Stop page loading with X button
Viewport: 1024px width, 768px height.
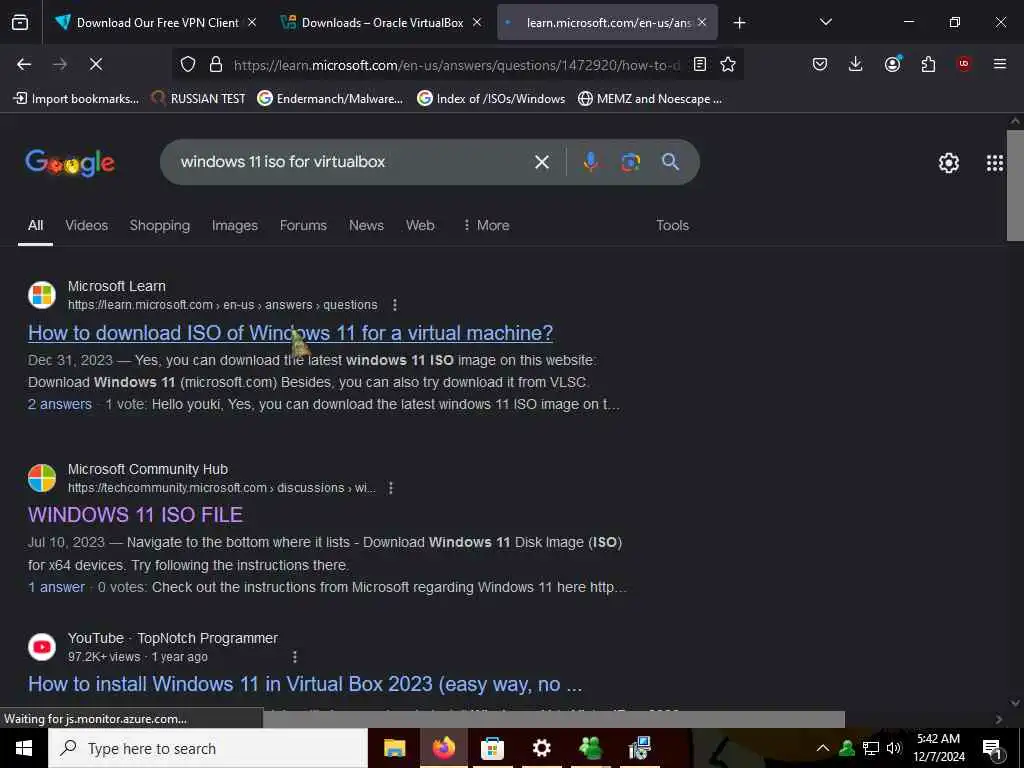[95, 64]
